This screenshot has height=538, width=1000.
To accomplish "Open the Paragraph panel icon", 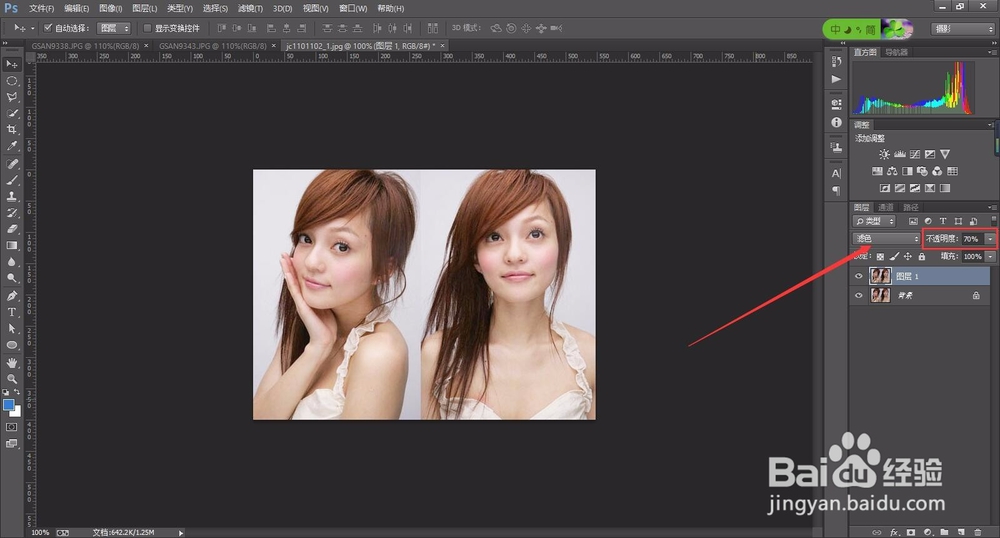I will [x=836, y=189].
